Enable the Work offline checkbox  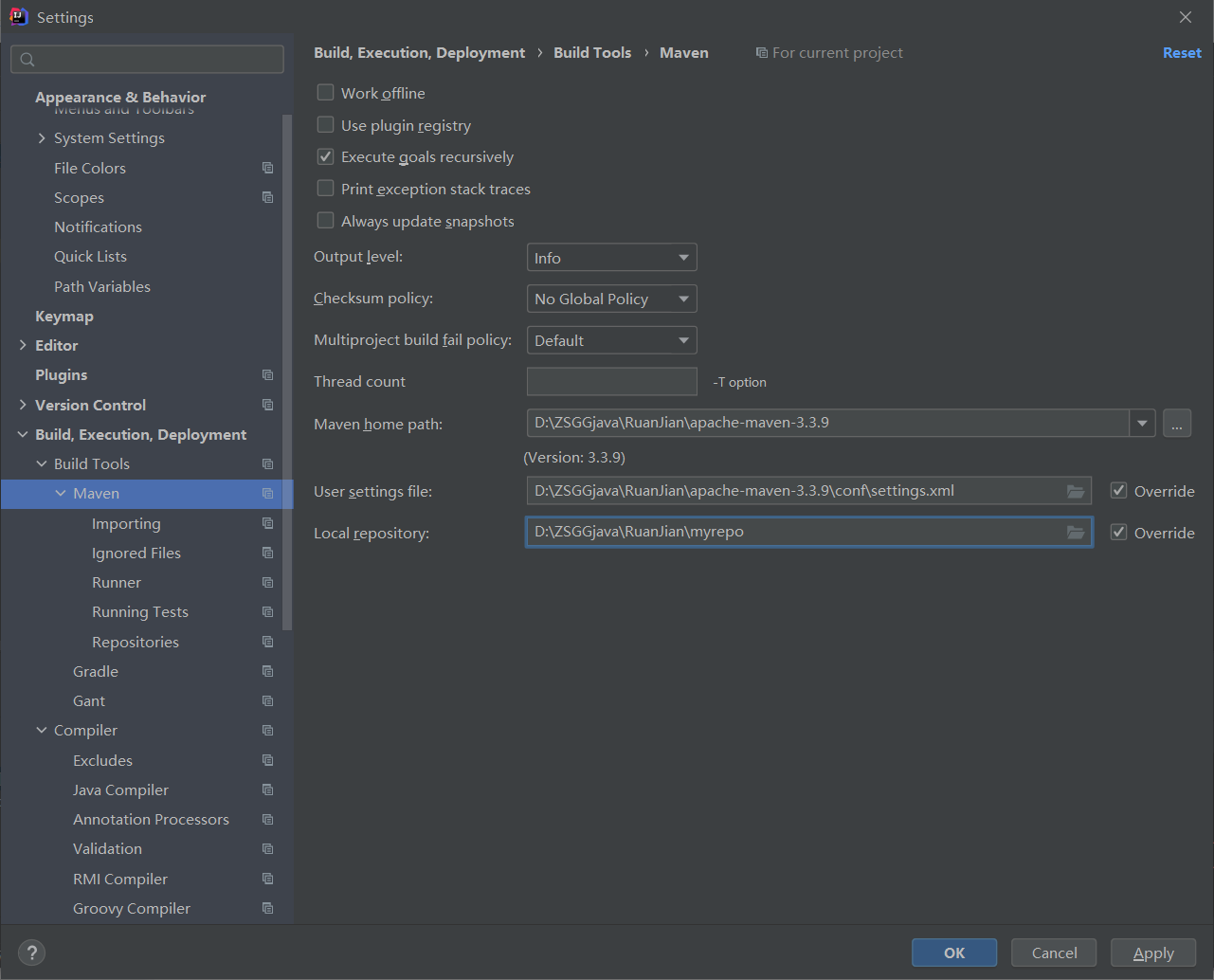326,93
